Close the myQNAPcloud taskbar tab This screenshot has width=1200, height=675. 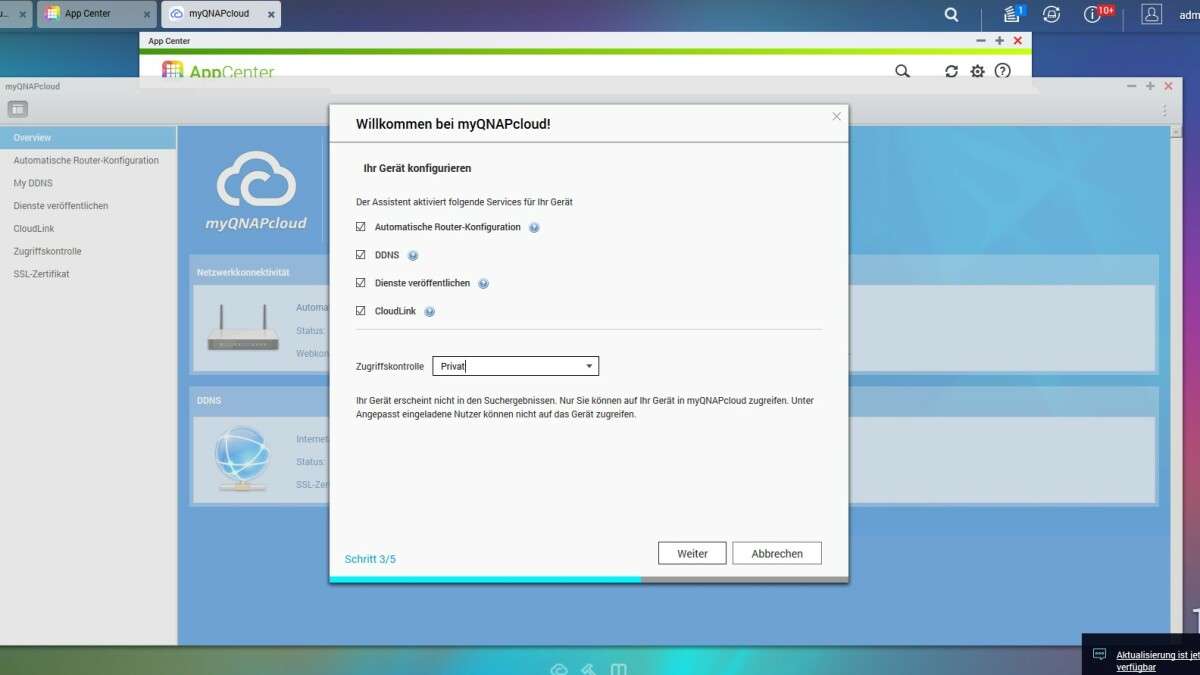[270, 14]
